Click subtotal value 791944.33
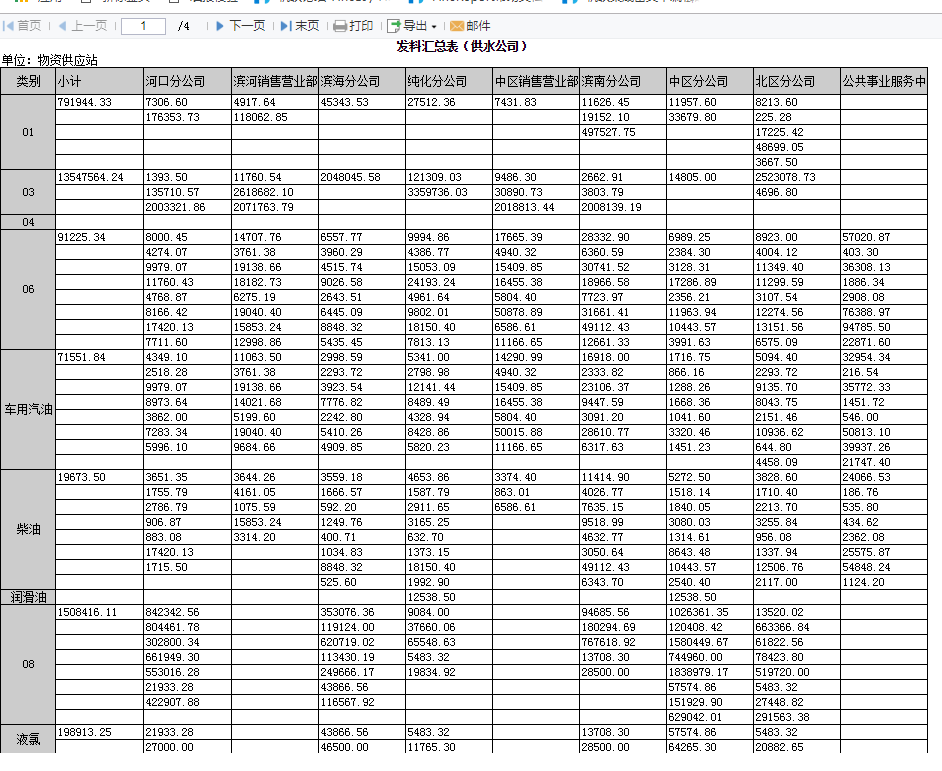The width and height of the screenshot is (942, 771). pyautogui.click(x=85, y=102)
